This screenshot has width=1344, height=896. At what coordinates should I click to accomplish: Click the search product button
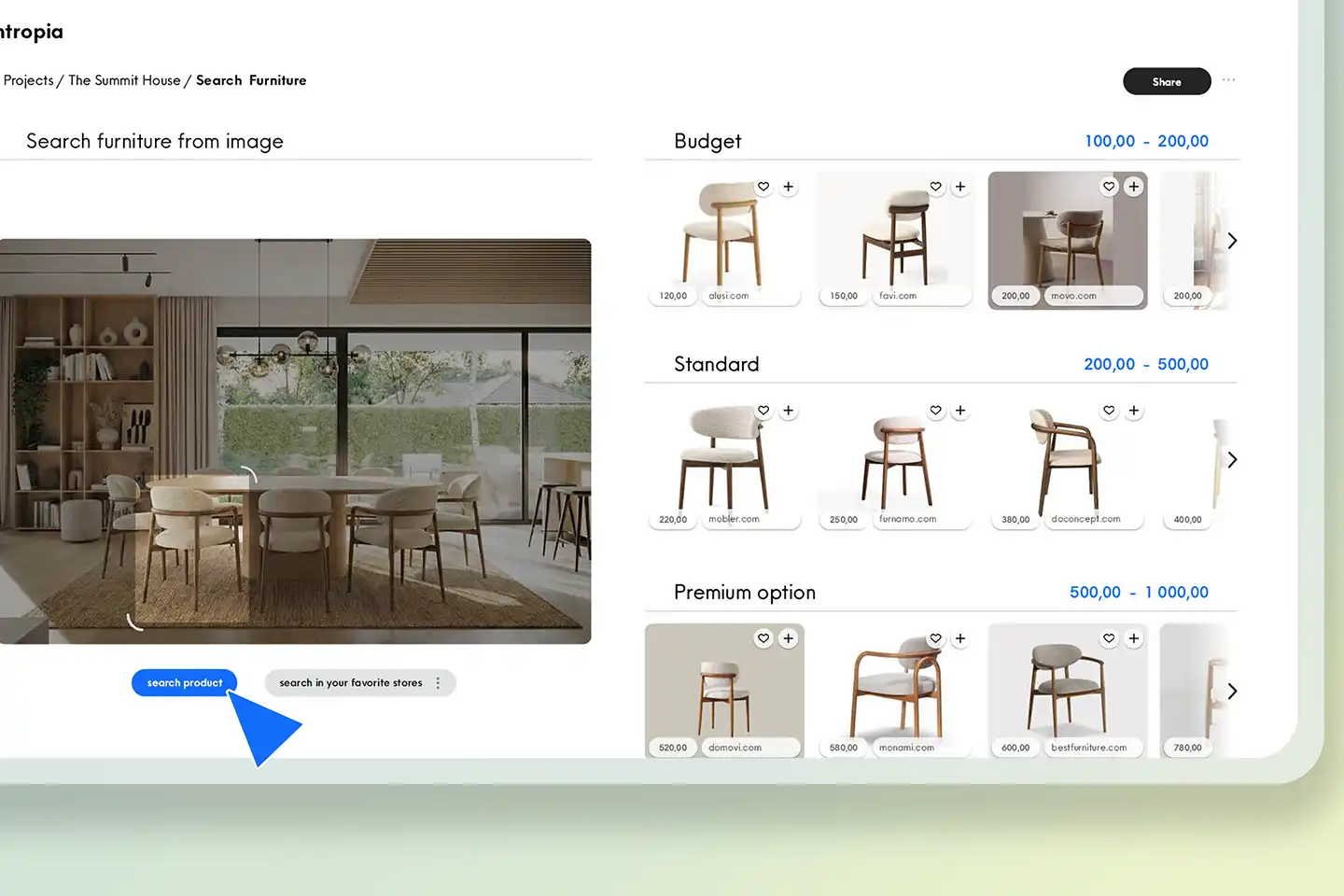184,682
